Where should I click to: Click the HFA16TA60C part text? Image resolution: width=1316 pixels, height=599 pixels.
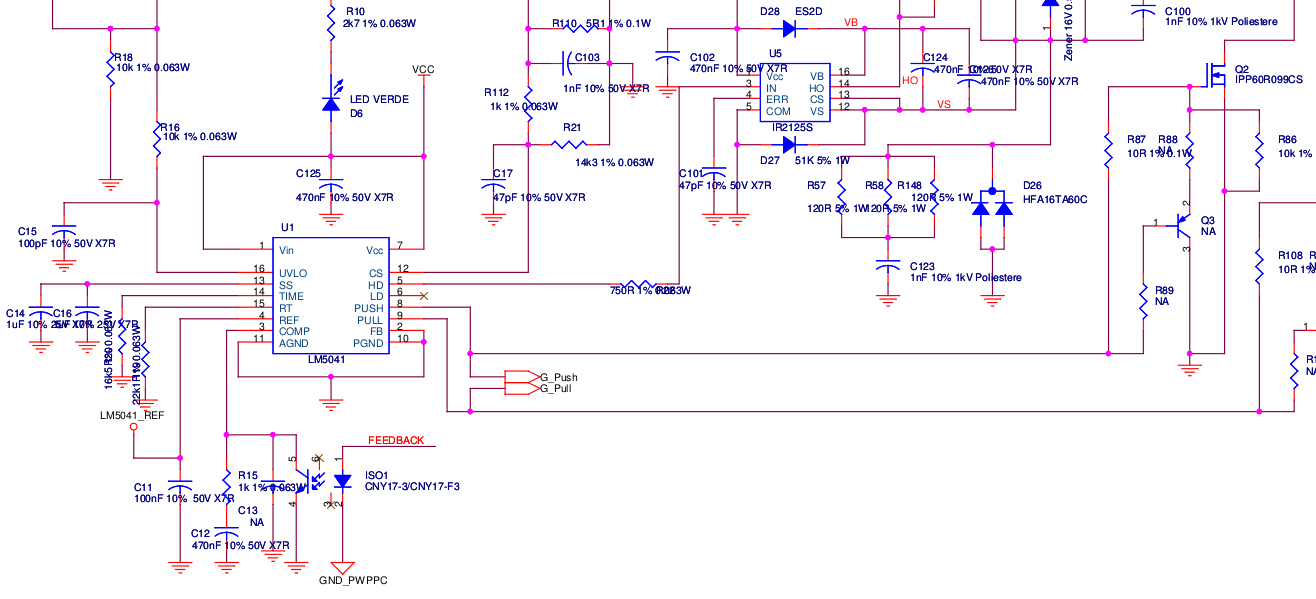coord(1055,200)
